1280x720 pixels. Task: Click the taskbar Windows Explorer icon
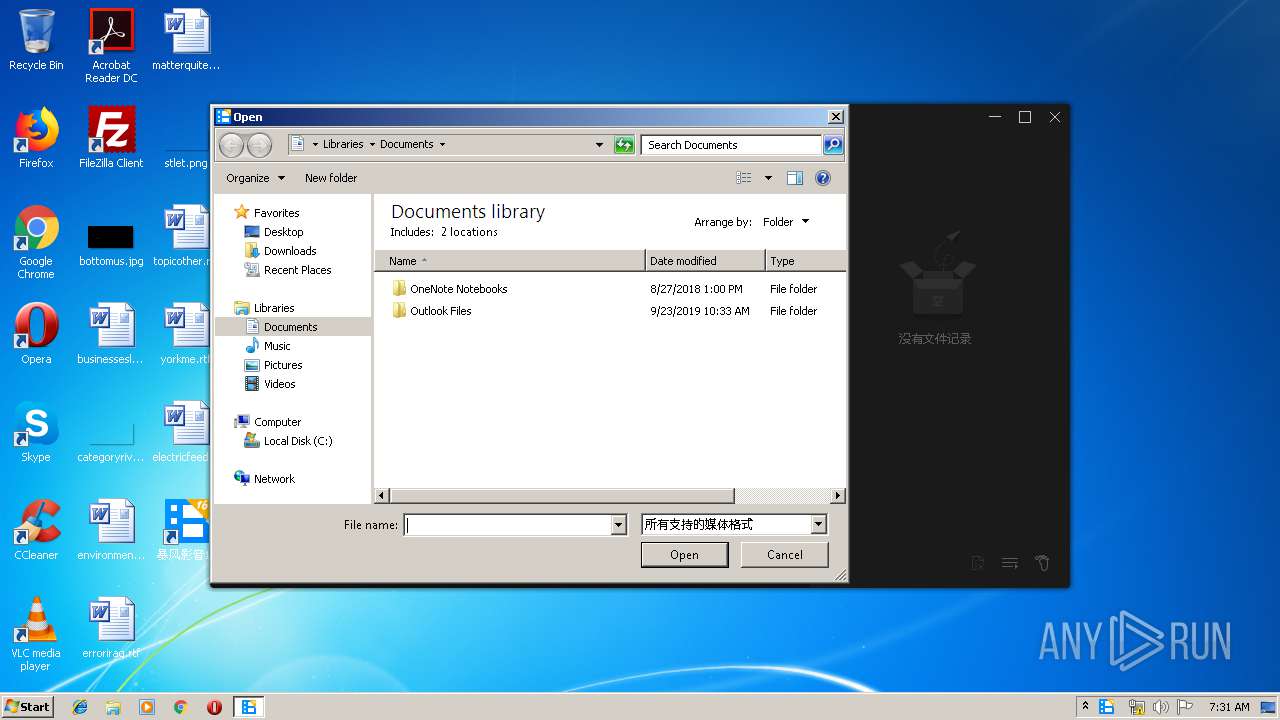113,707
